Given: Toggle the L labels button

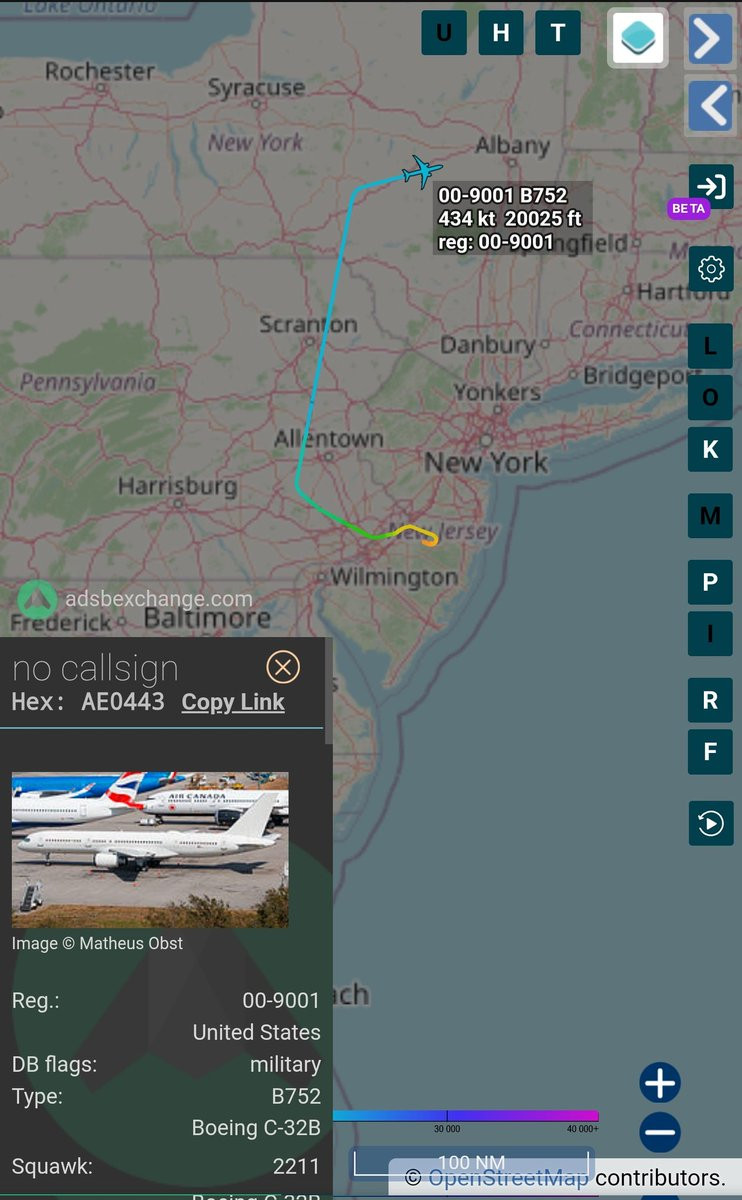Looking at the screenshot, I should (710, 346).
